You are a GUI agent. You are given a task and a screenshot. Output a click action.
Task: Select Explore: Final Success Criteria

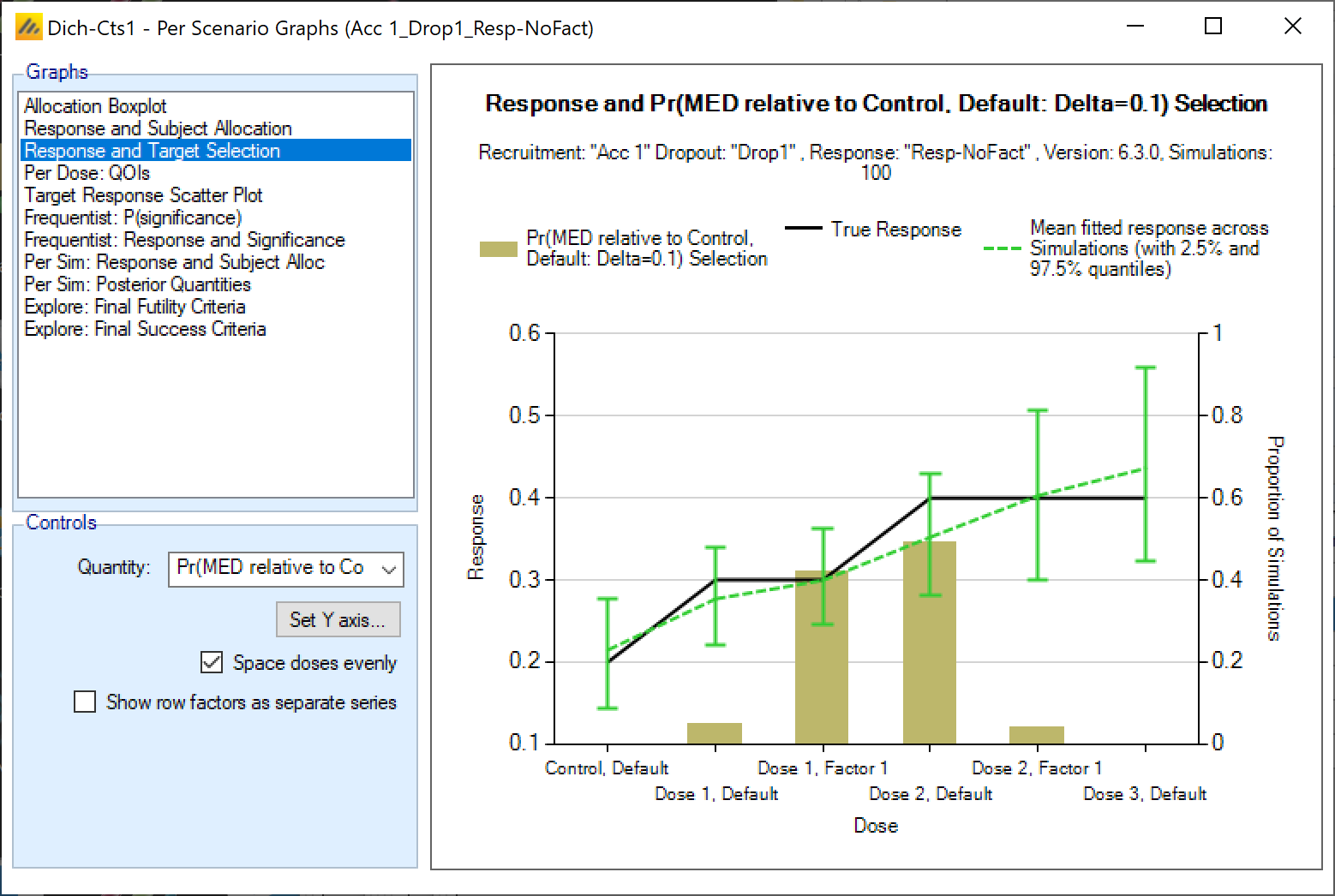(x=145, y=329)
